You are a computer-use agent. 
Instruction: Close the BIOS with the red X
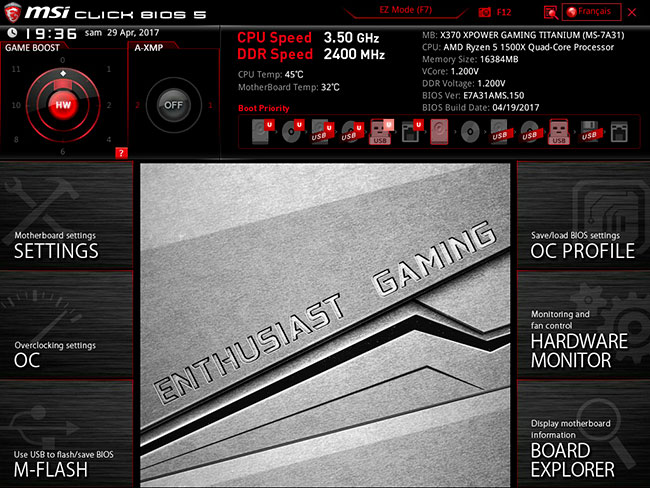[632, 12]
